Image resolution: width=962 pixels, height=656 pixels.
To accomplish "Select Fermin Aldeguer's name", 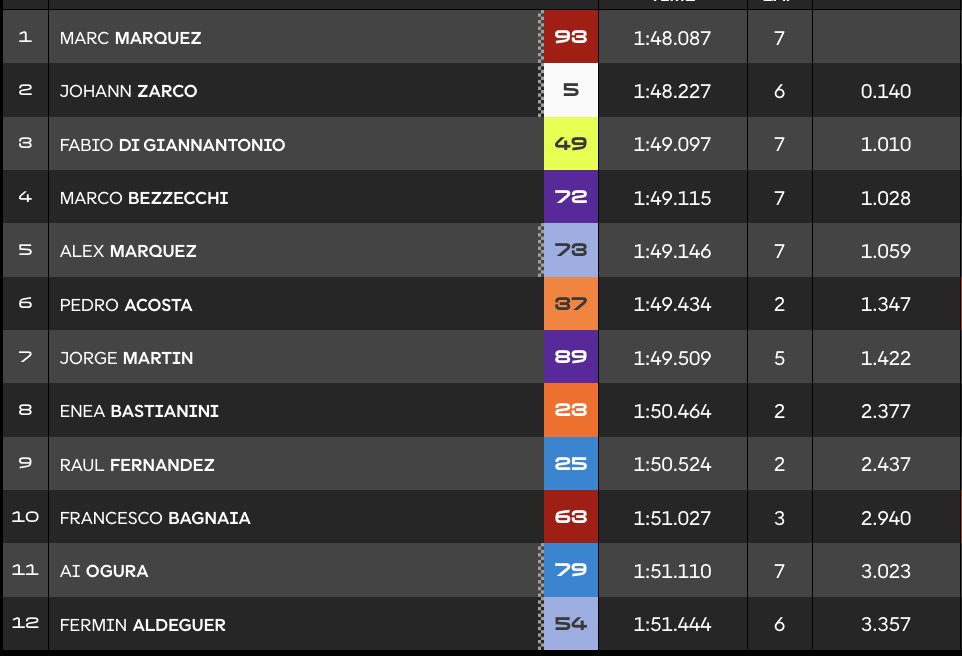I will pos(143,625).
